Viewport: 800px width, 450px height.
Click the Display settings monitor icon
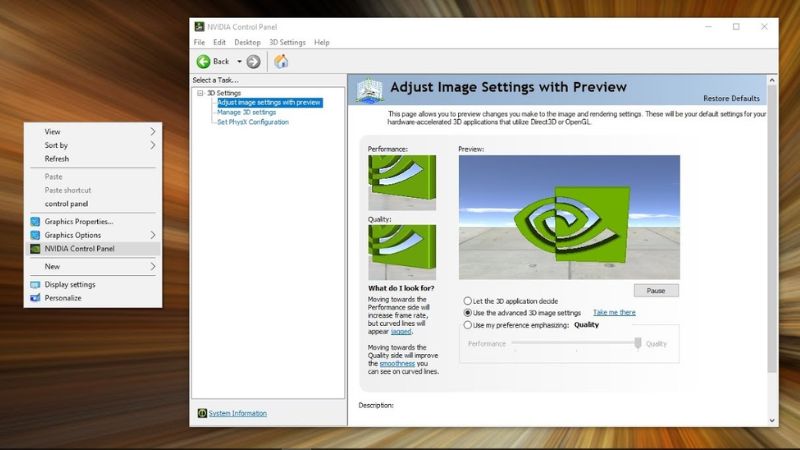coord(35,284)
